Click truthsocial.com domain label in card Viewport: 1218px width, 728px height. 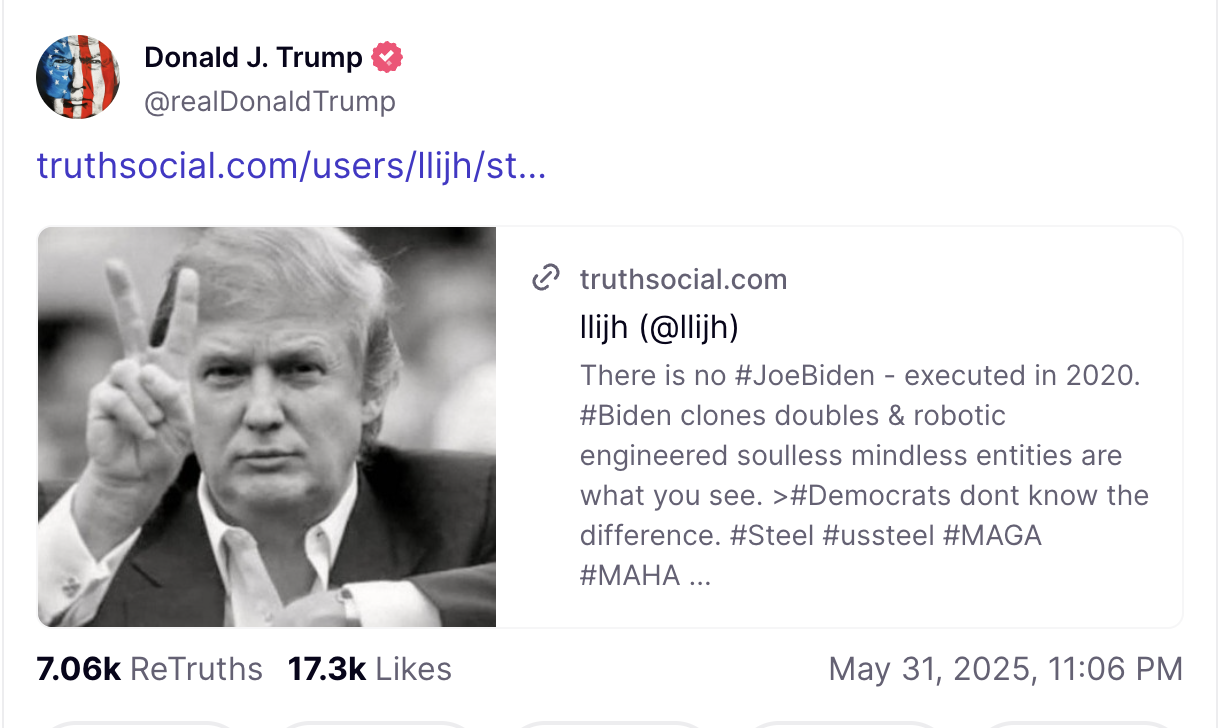coord(683,279)
